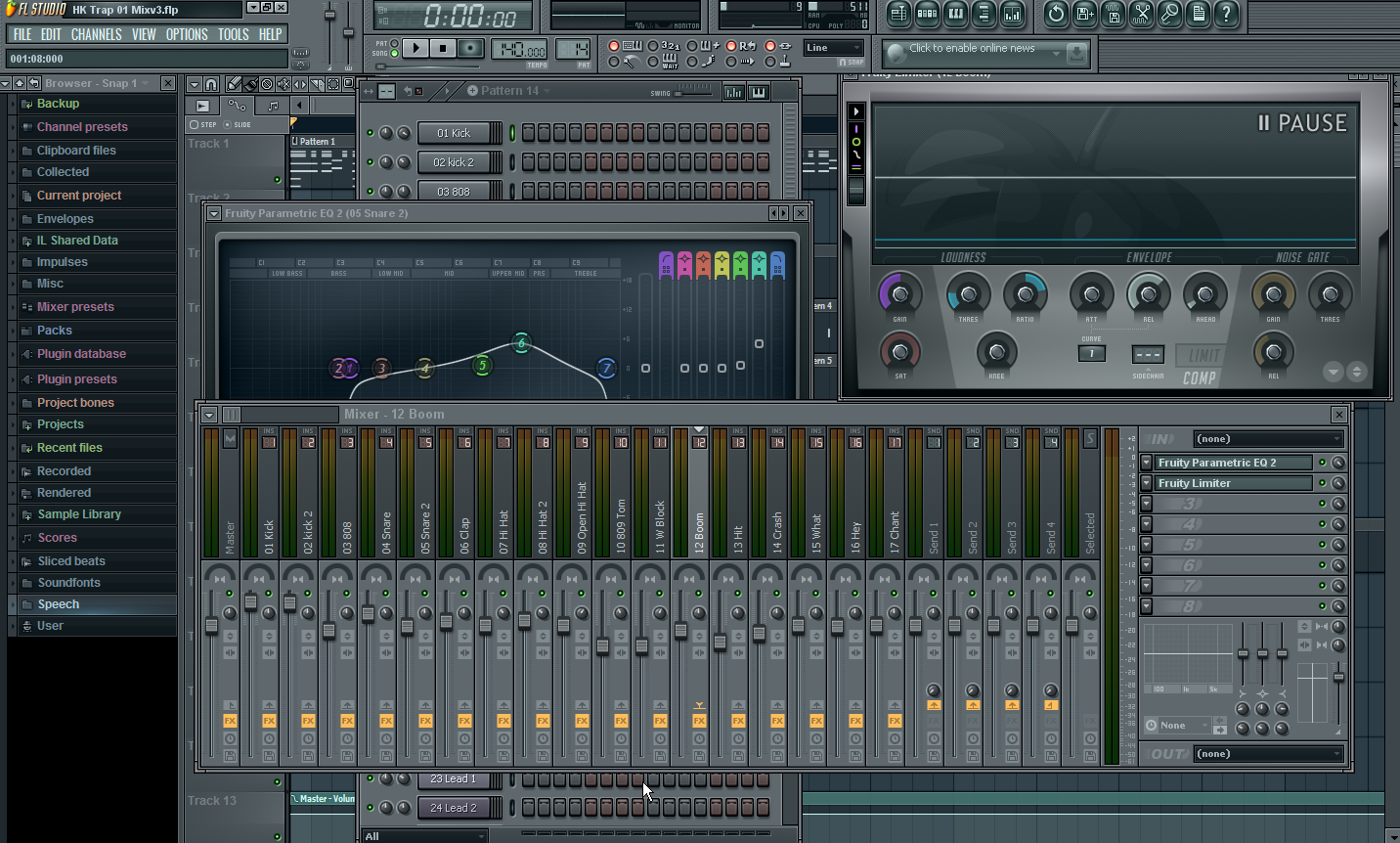The width and height of the screenshot is (1400, 843).
Task: Open the Piano roll toolbar icon
Action: pyautogui.click(x=956, y=14)
